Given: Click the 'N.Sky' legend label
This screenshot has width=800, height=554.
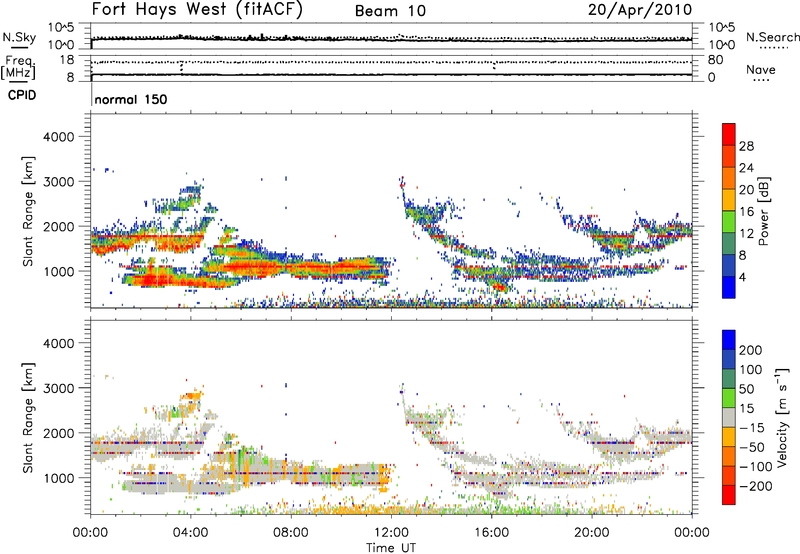Looking at the screenshot, I should pos(19,37).
